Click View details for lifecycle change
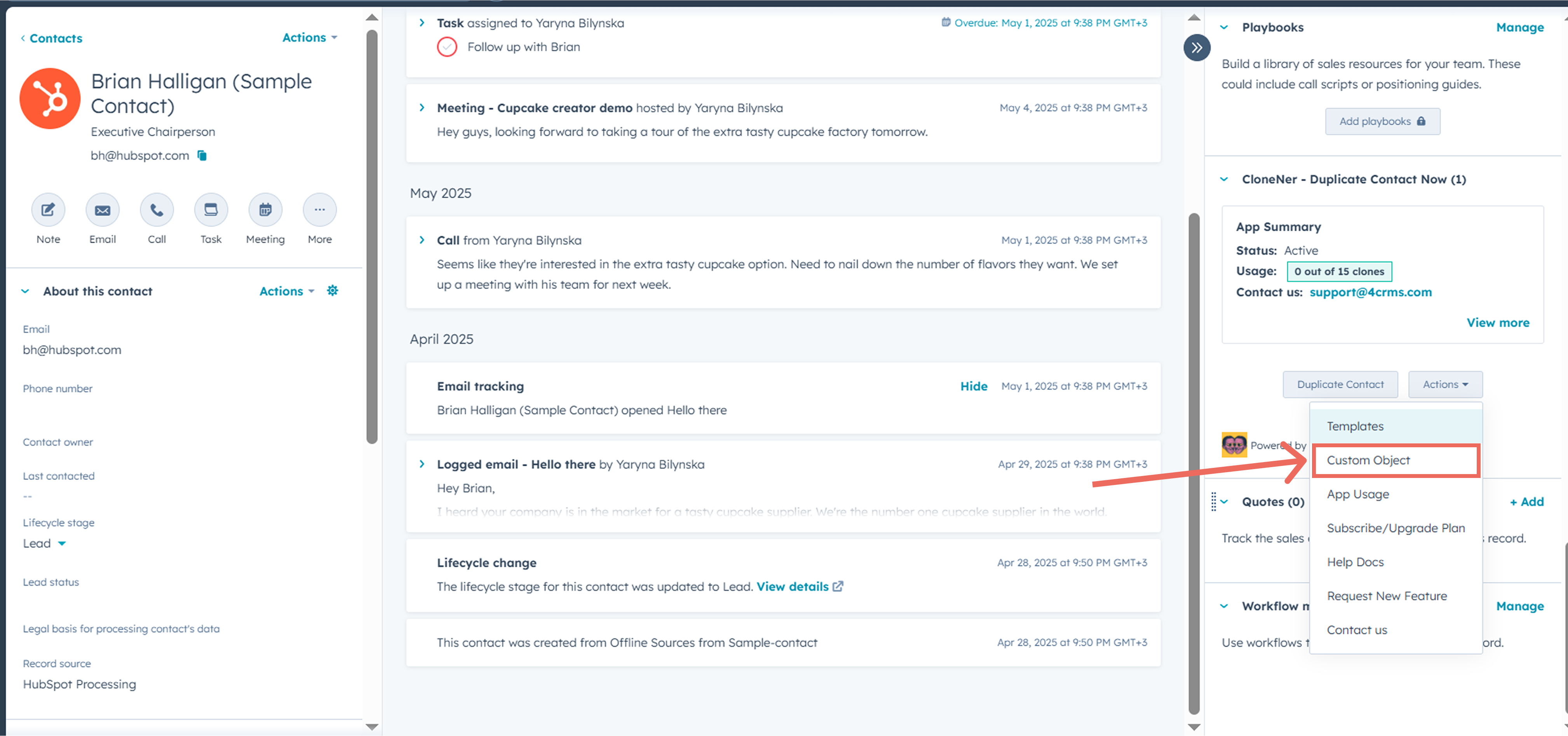This screenshot has height=736, width=1568. click(792, 586)
